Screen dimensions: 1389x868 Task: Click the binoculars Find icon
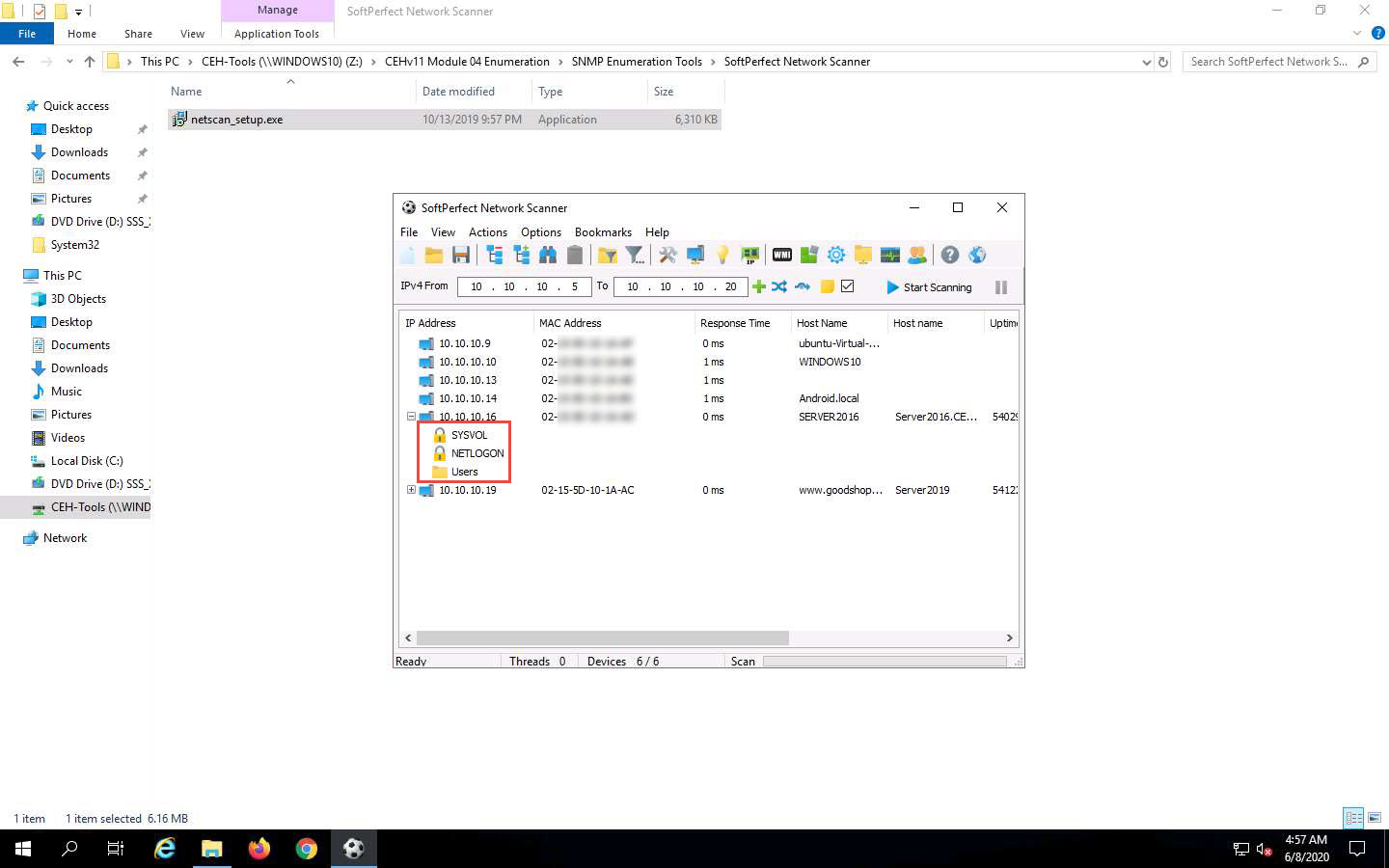(x=548, y=255)
